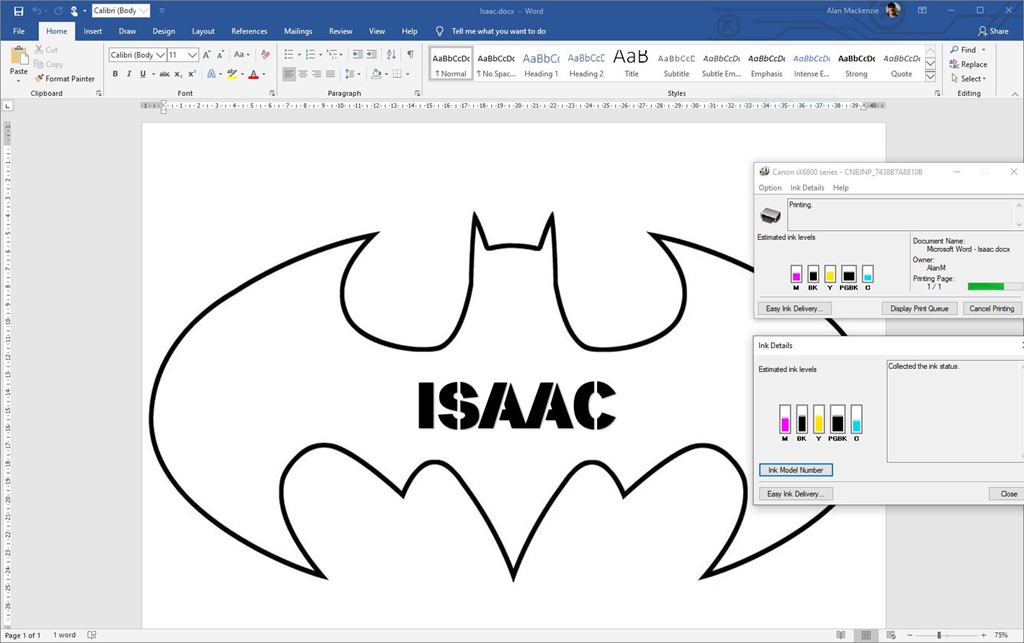This screenshot has width=1024, height=643.
Task: Click the zoom slider in status bar
Action: tap(938, 635)
